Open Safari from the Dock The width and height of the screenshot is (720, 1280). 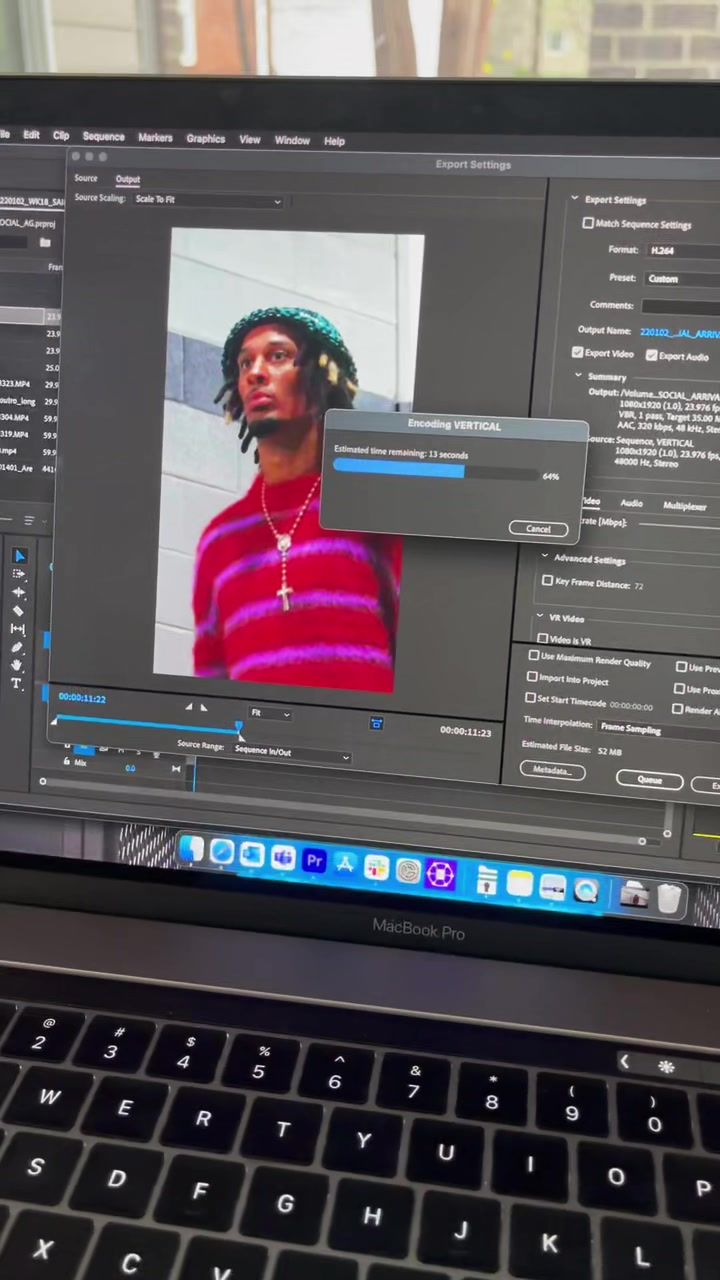tap(222, 852)
